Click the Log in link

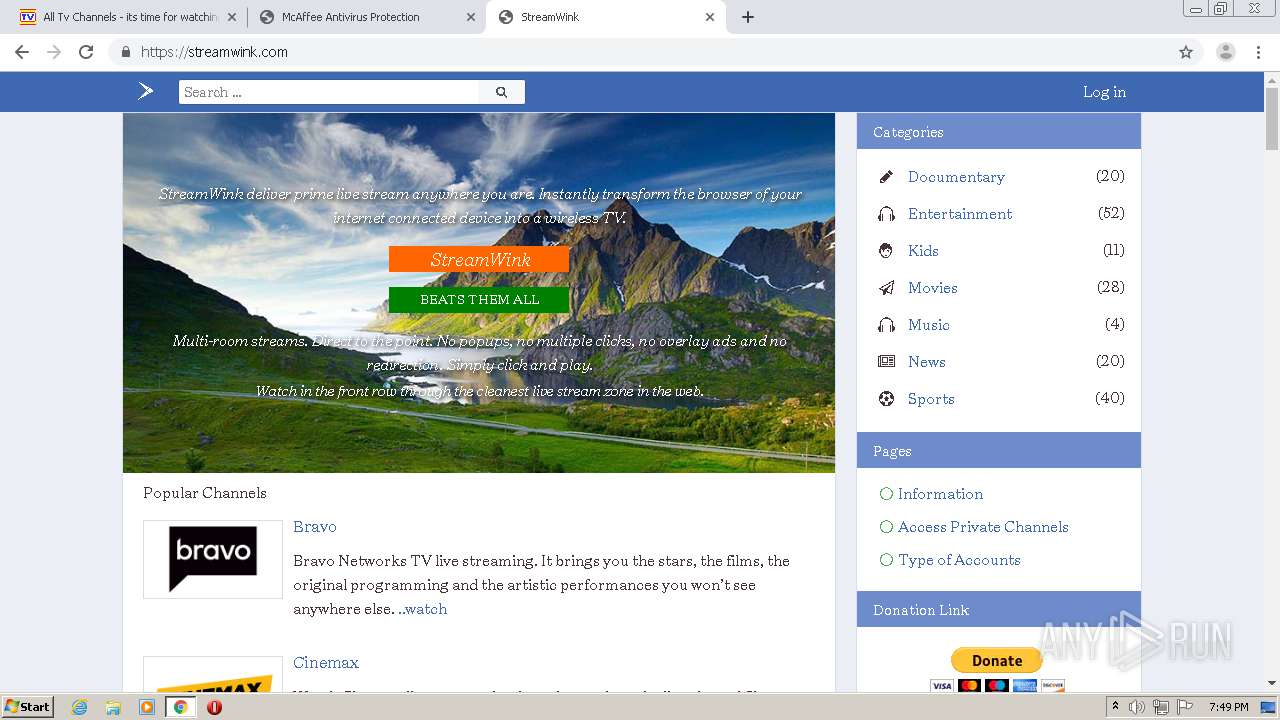coord(1104,92)
